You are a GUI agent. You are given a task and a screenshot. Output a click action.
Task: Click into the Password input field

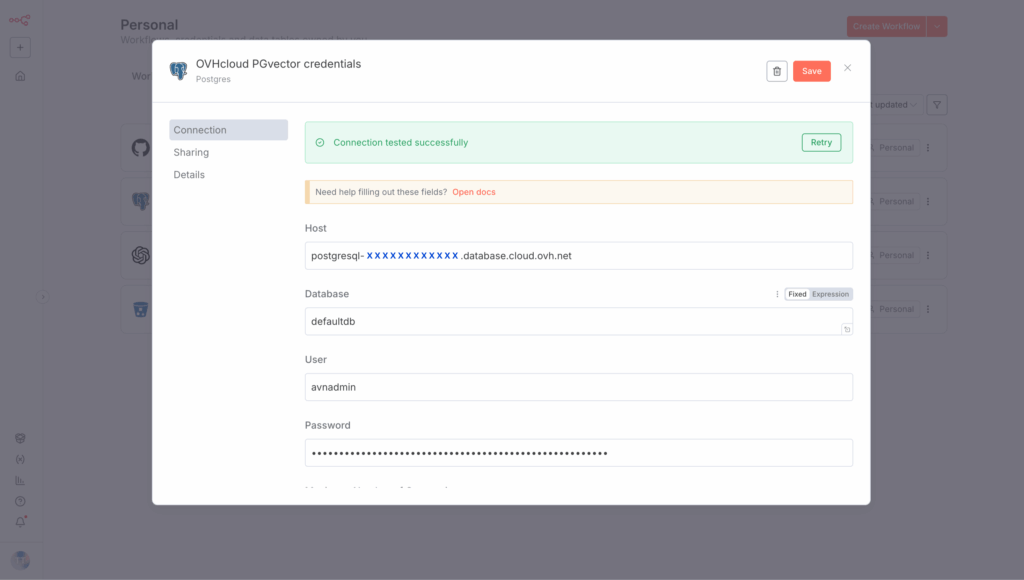pyautogui.click(x=578, y=453)
